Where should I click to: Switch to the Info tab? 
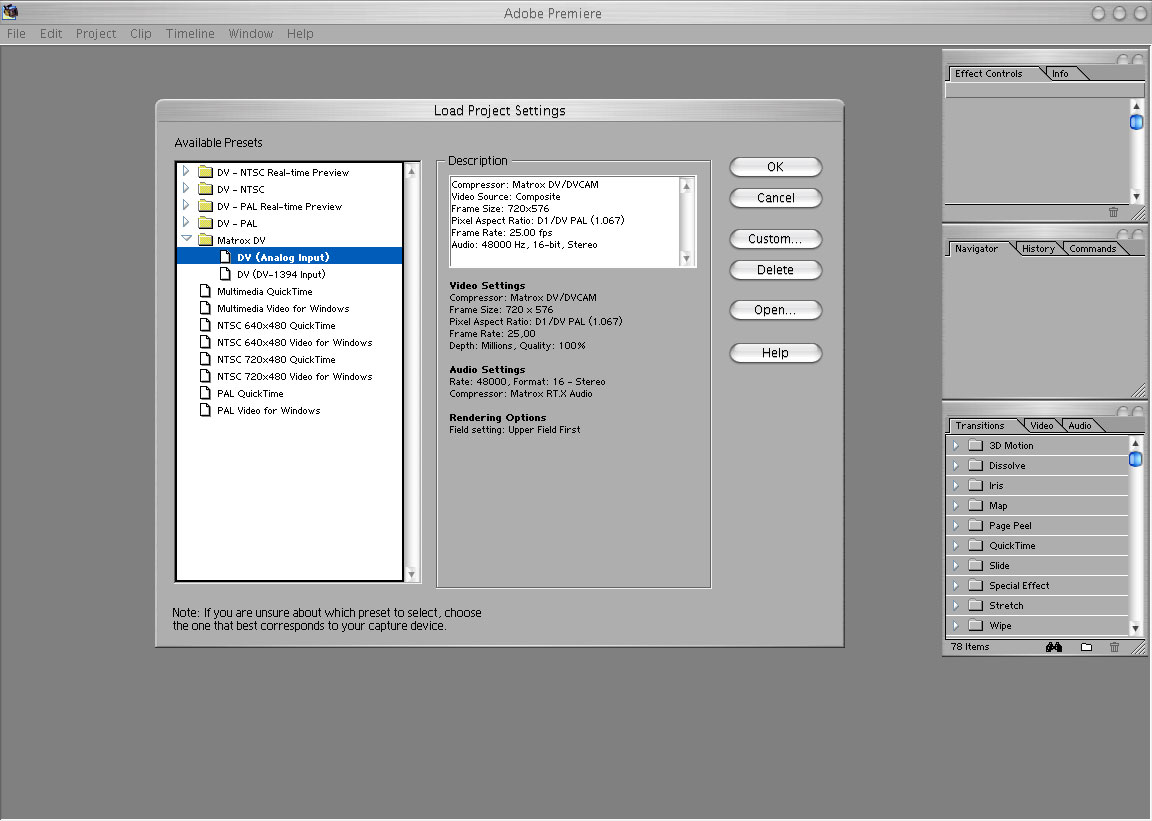(x=1060, y=74)
